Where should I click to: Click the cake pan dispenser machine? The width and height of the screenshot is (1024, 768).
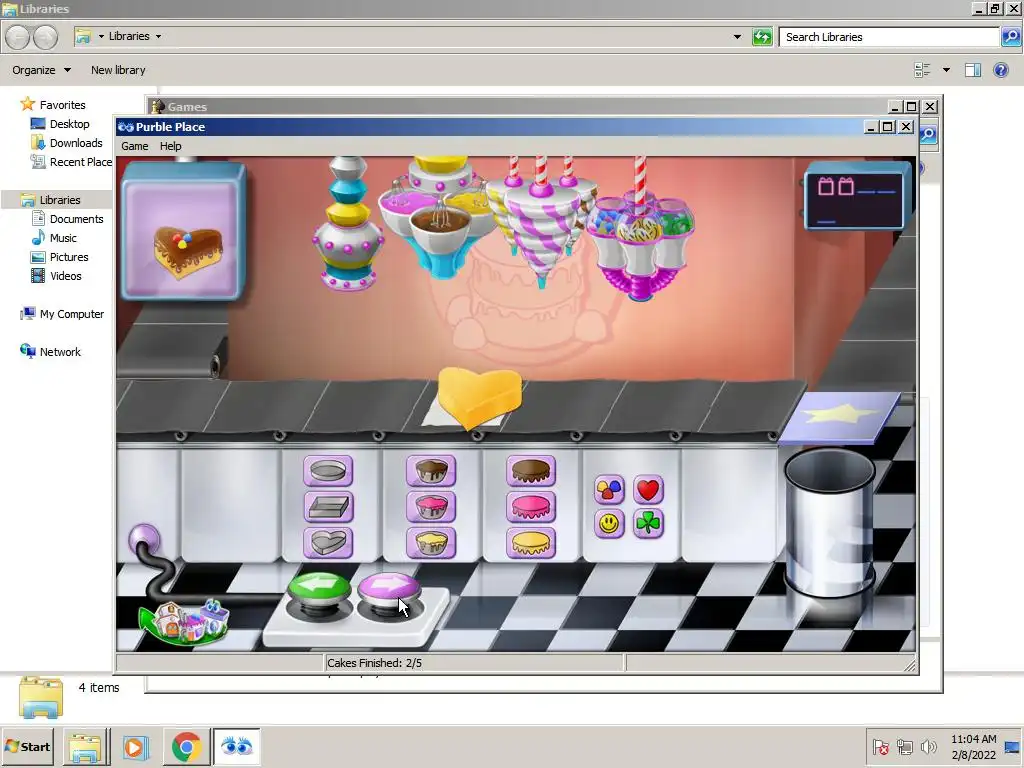pos(348,223)
